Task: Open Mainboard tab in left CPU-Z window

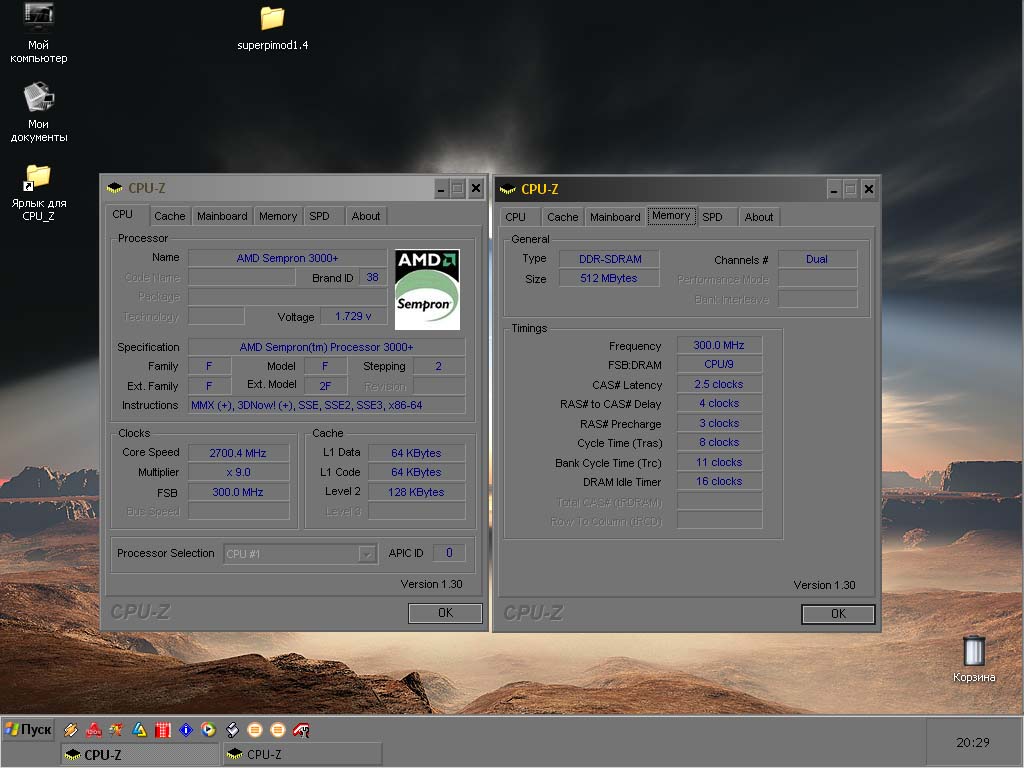Action: coord(222,216)
